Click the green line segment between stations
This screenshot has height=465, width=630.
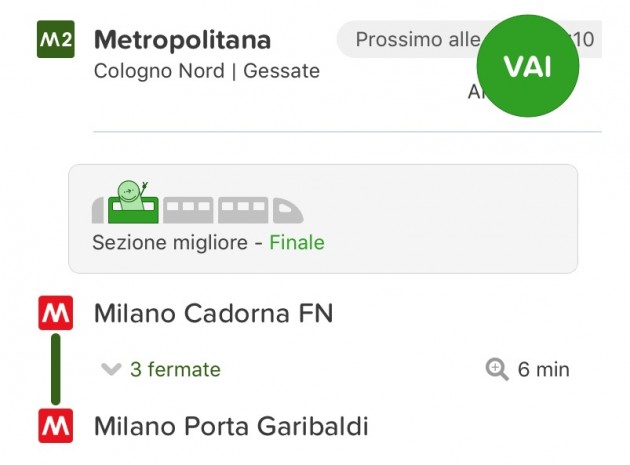[56, 370]
